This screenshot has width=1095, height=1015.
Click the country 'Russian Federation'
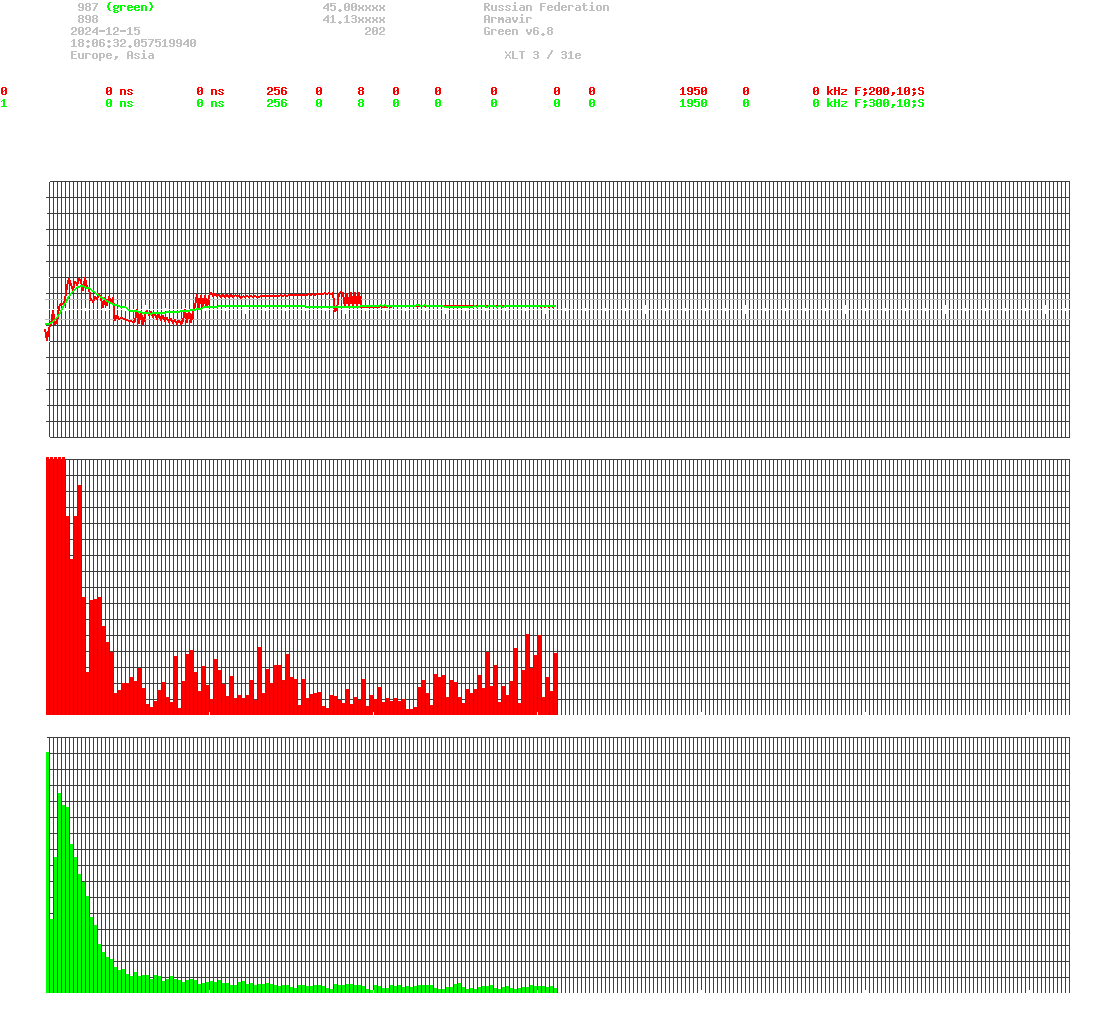coord(546,7)
